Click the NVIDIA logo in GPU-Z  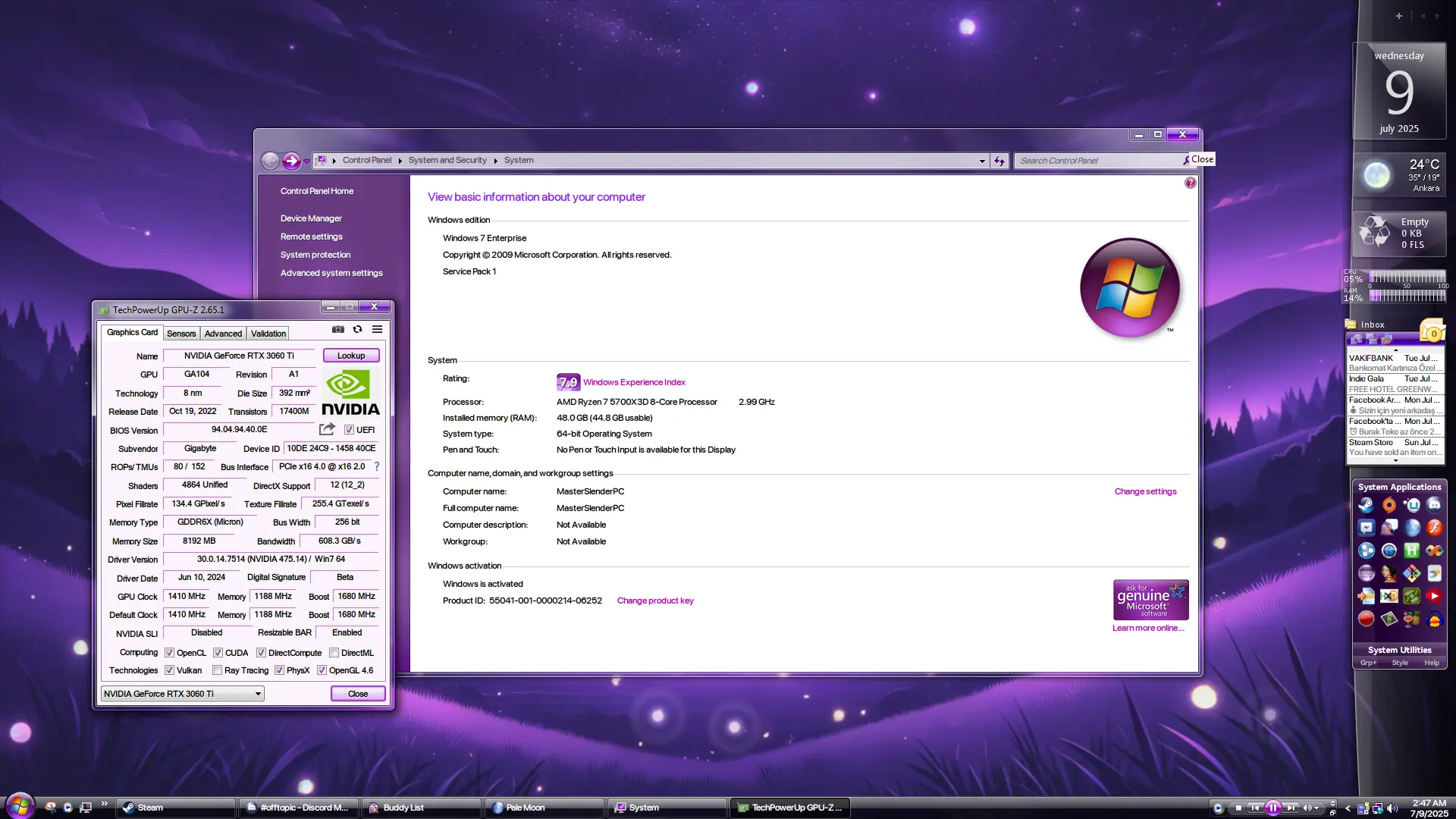tap(350, 392)
